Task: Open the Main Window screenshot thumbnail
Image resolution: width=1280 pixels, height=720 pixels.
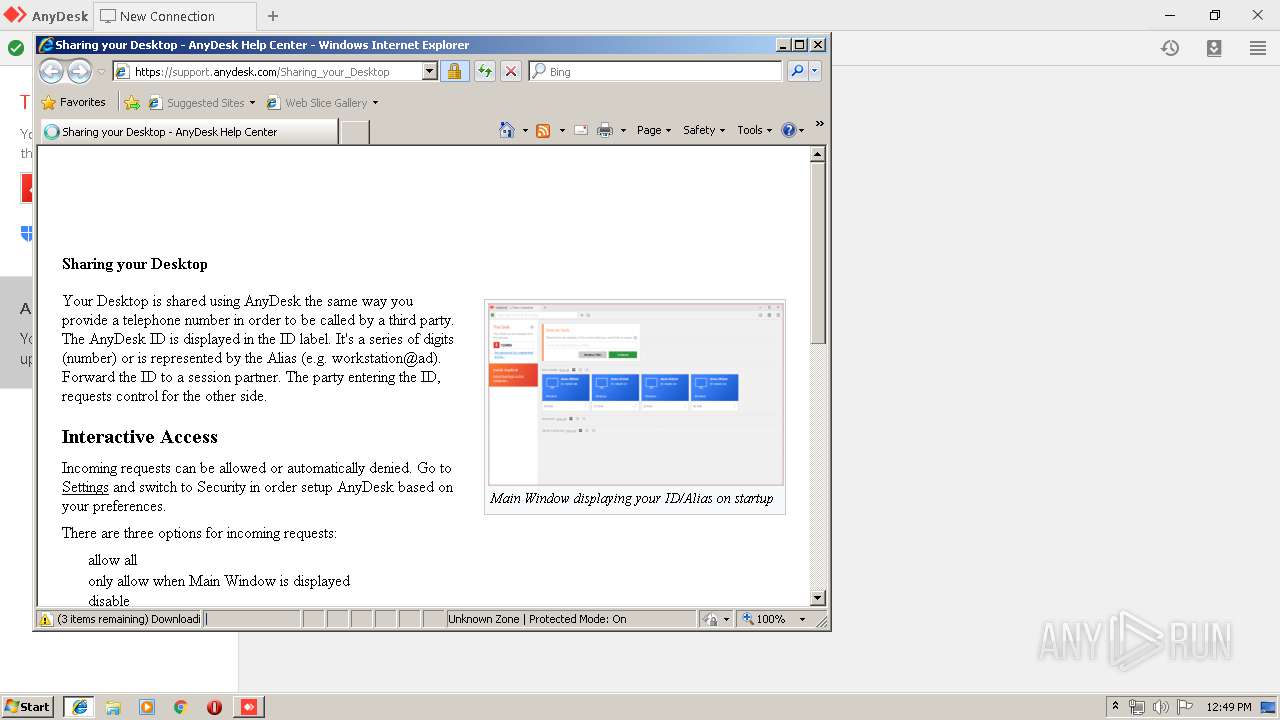Action: (x=635, y=393)
